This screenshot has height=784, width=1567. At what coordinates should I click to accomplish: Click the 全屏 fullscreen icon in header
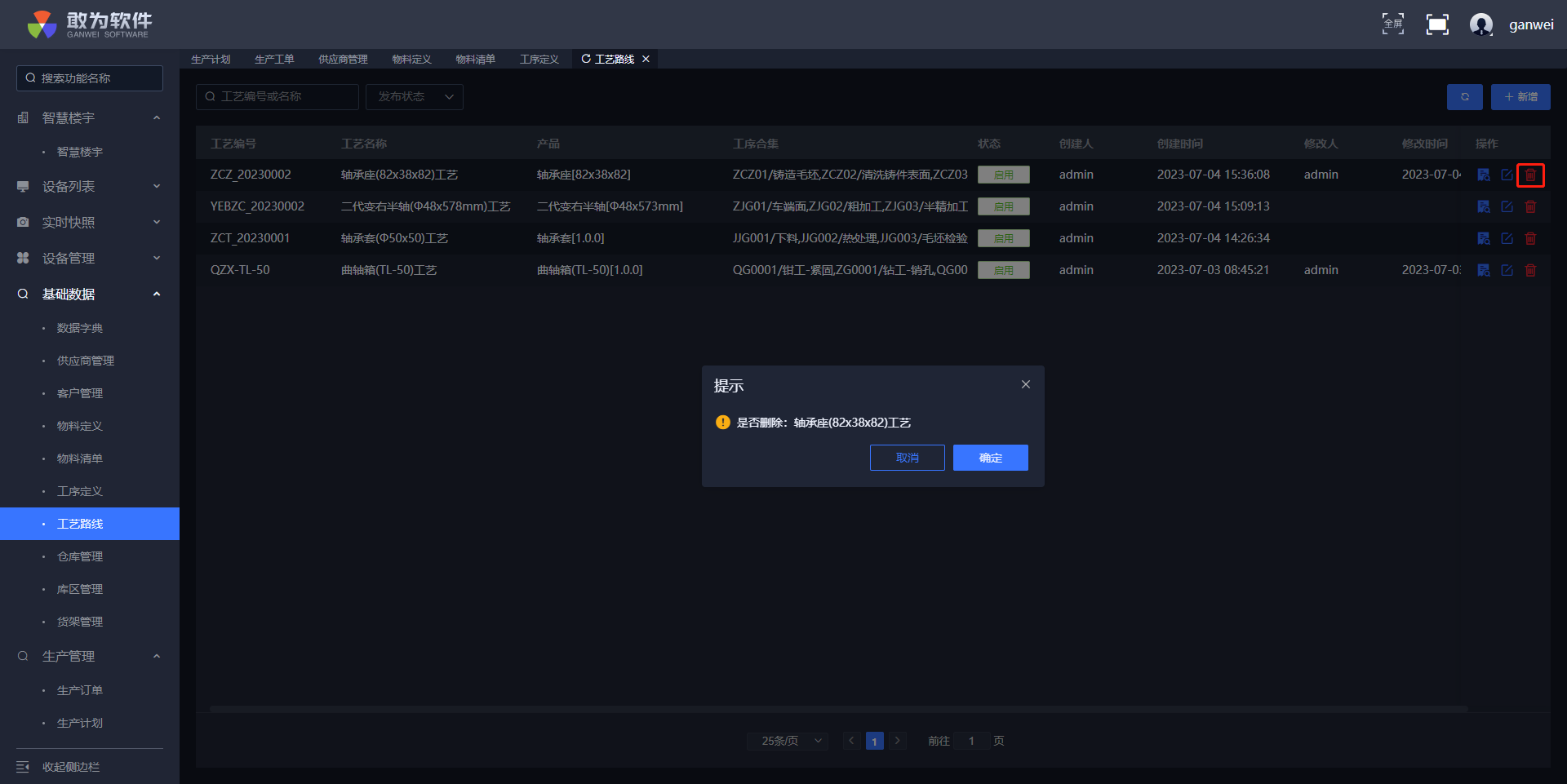tap(1392, 24)
